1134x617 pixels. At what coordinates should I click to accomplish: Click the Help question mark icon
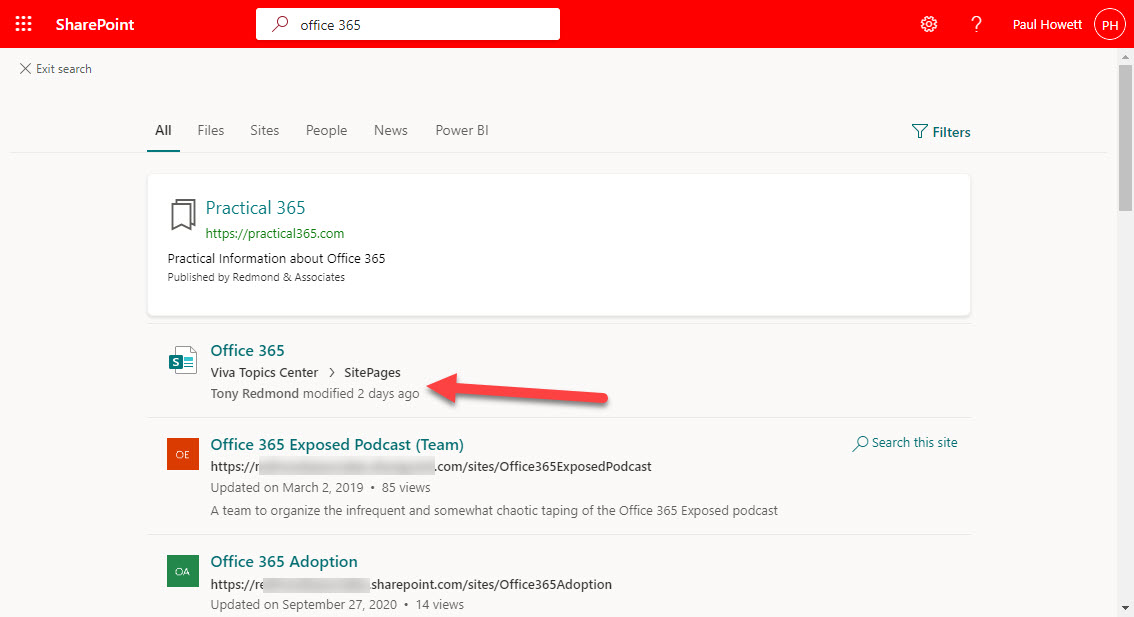point(976,23)
